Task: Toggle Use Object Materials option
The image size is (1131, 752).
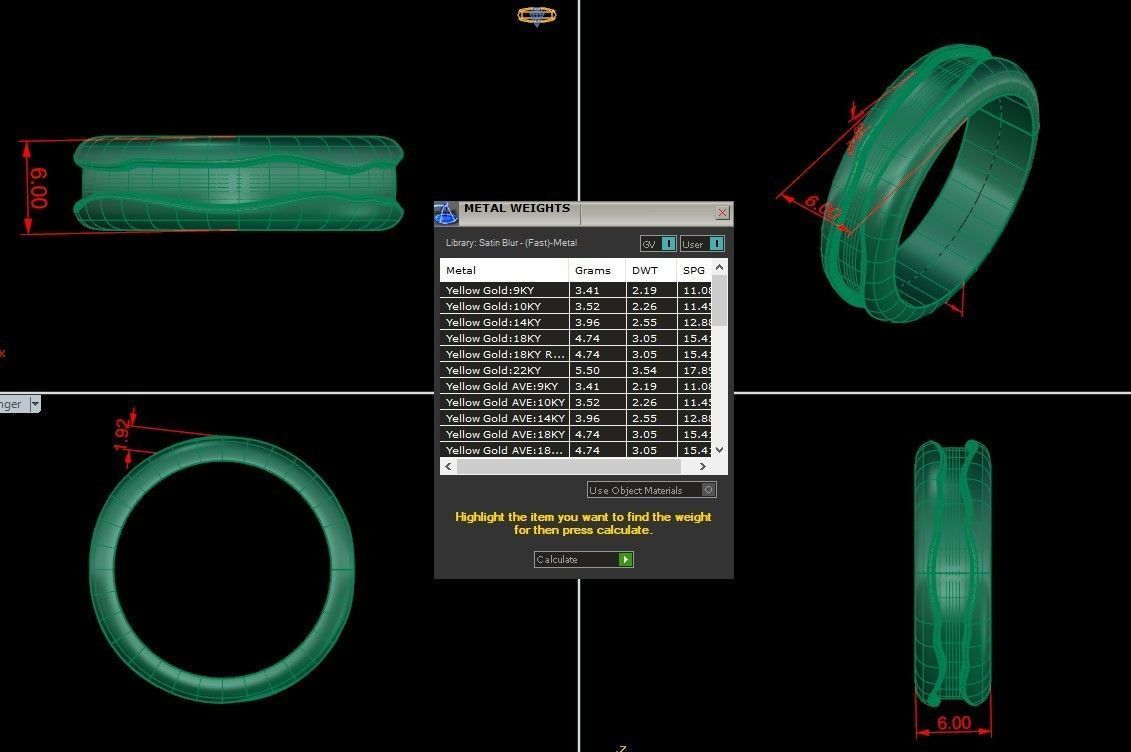Action: (x=651, y=490)
